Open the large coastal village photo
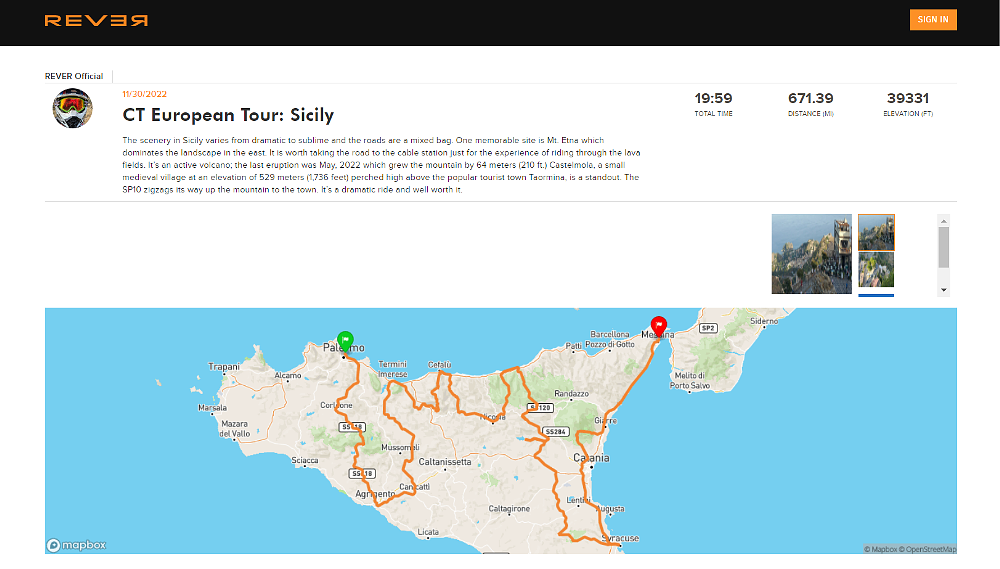The width and height of the screenshot is (1000, 569). click(811, 254)
